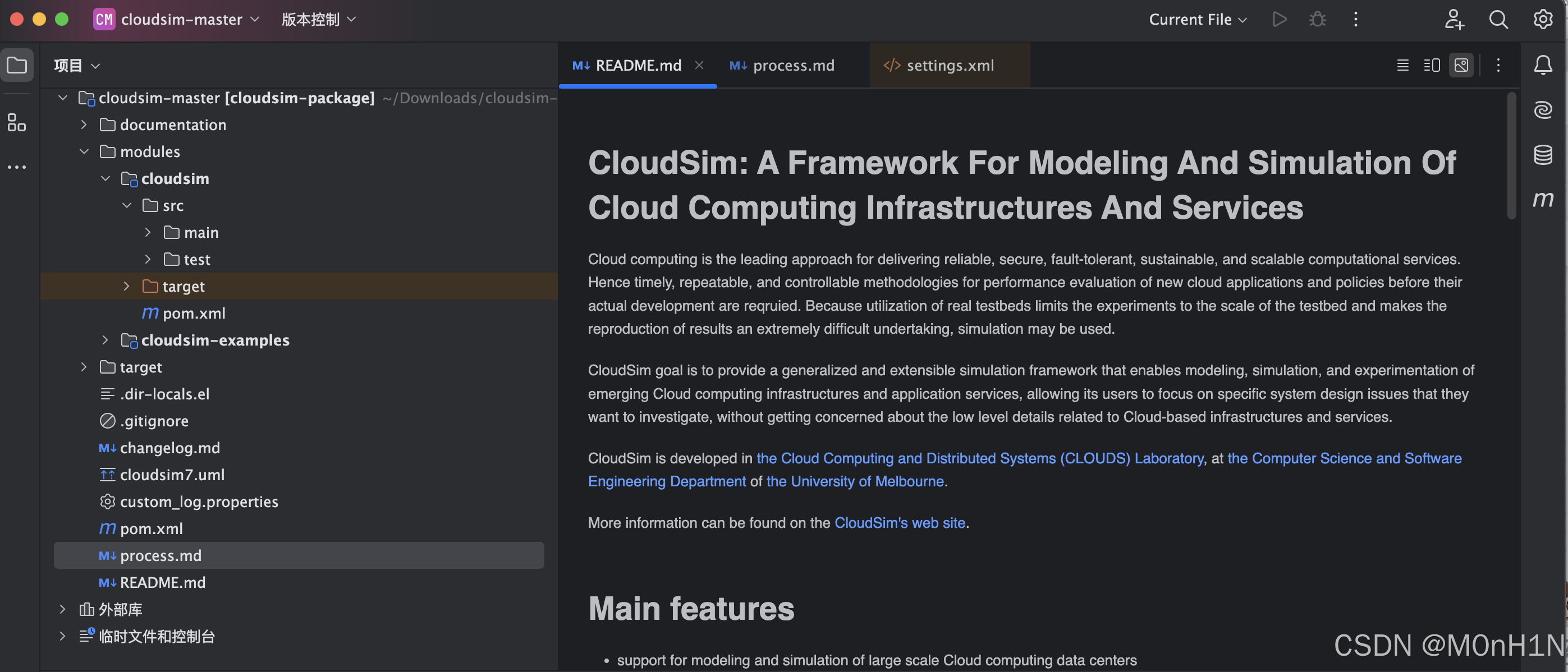Screen dimensions: 1568x672
Task: Open the CloudSim's web site link
Action: click(899, 523)
